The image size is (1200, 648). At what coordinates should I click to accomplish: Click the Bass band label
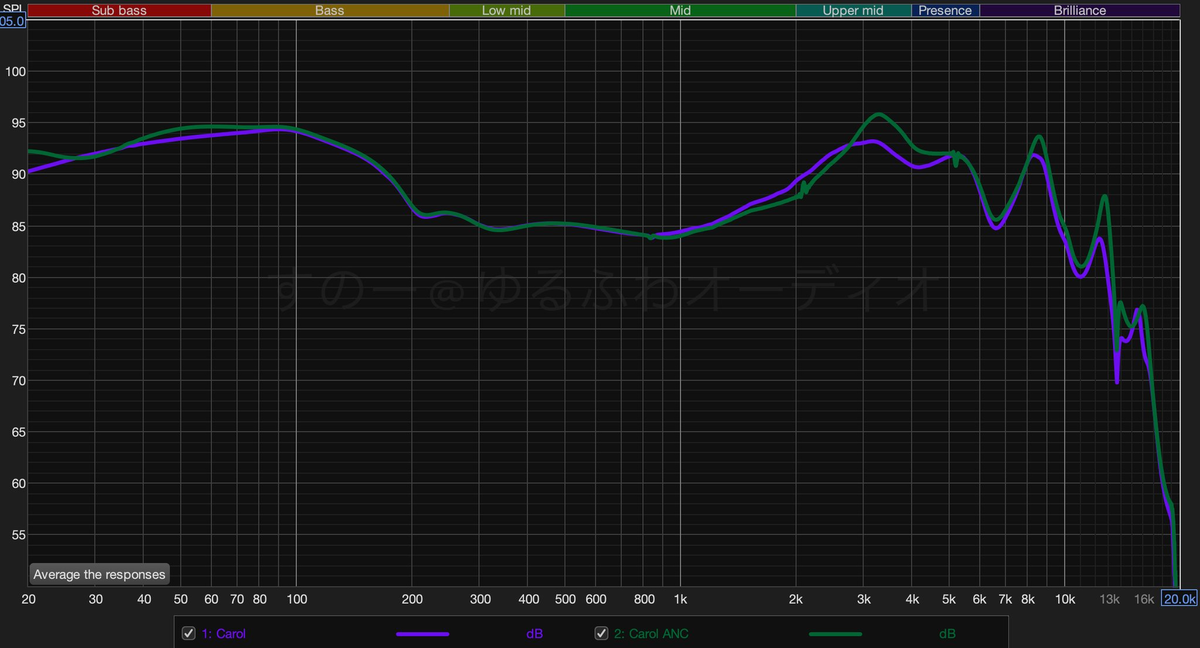tap(330, 11)
